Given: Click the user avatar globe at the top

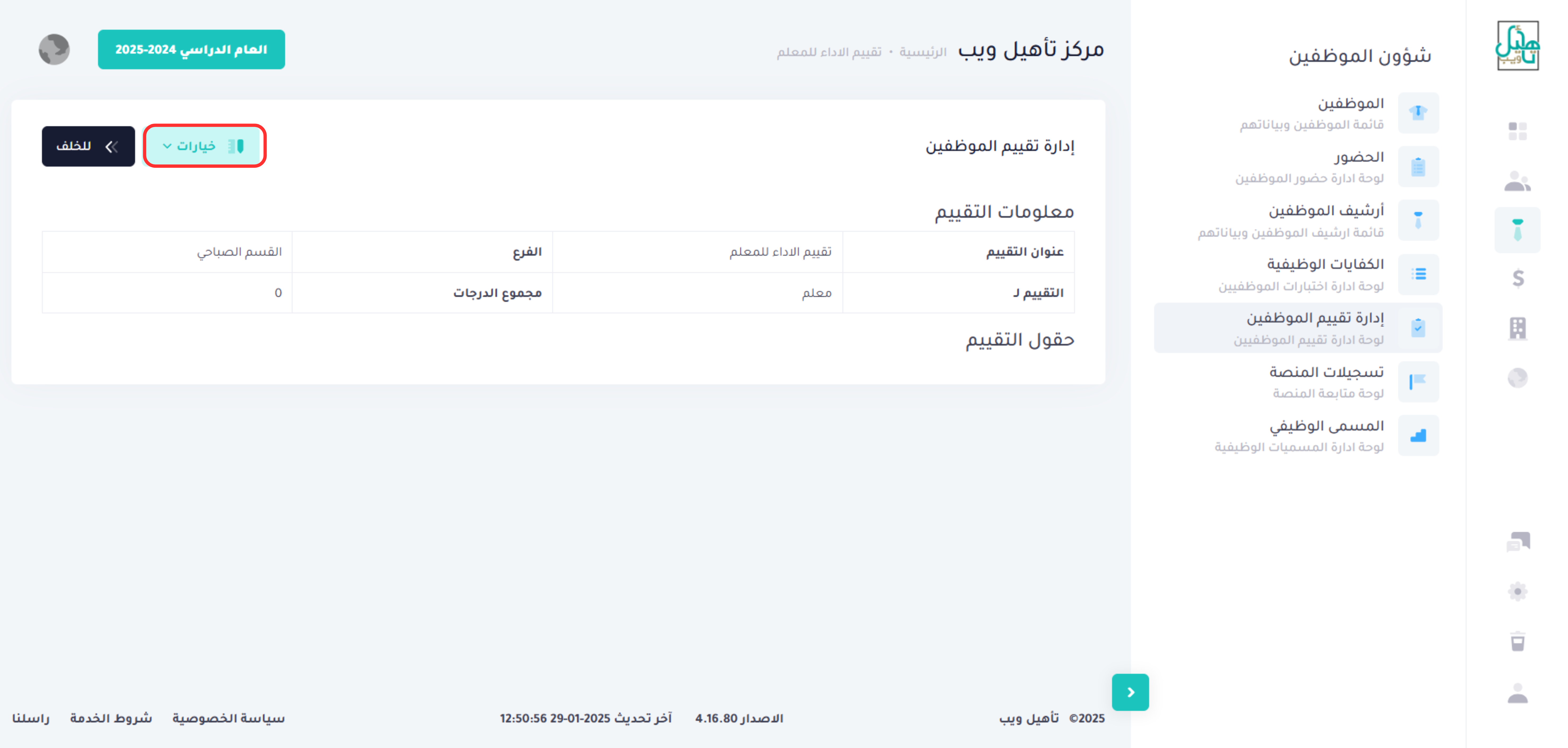Looking at the screenshot, I should pos(54,49).
